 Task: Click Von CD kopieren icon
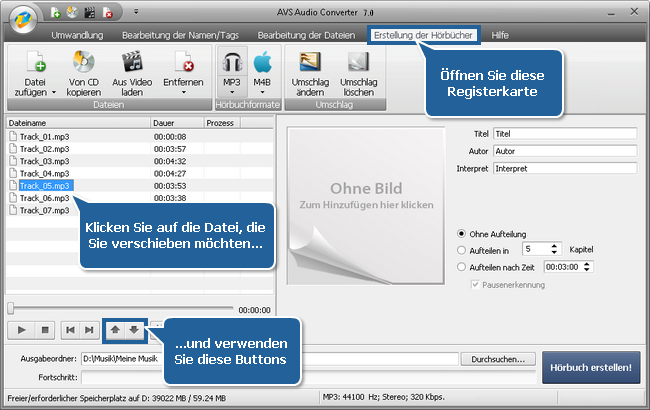(x=84, y=62)
